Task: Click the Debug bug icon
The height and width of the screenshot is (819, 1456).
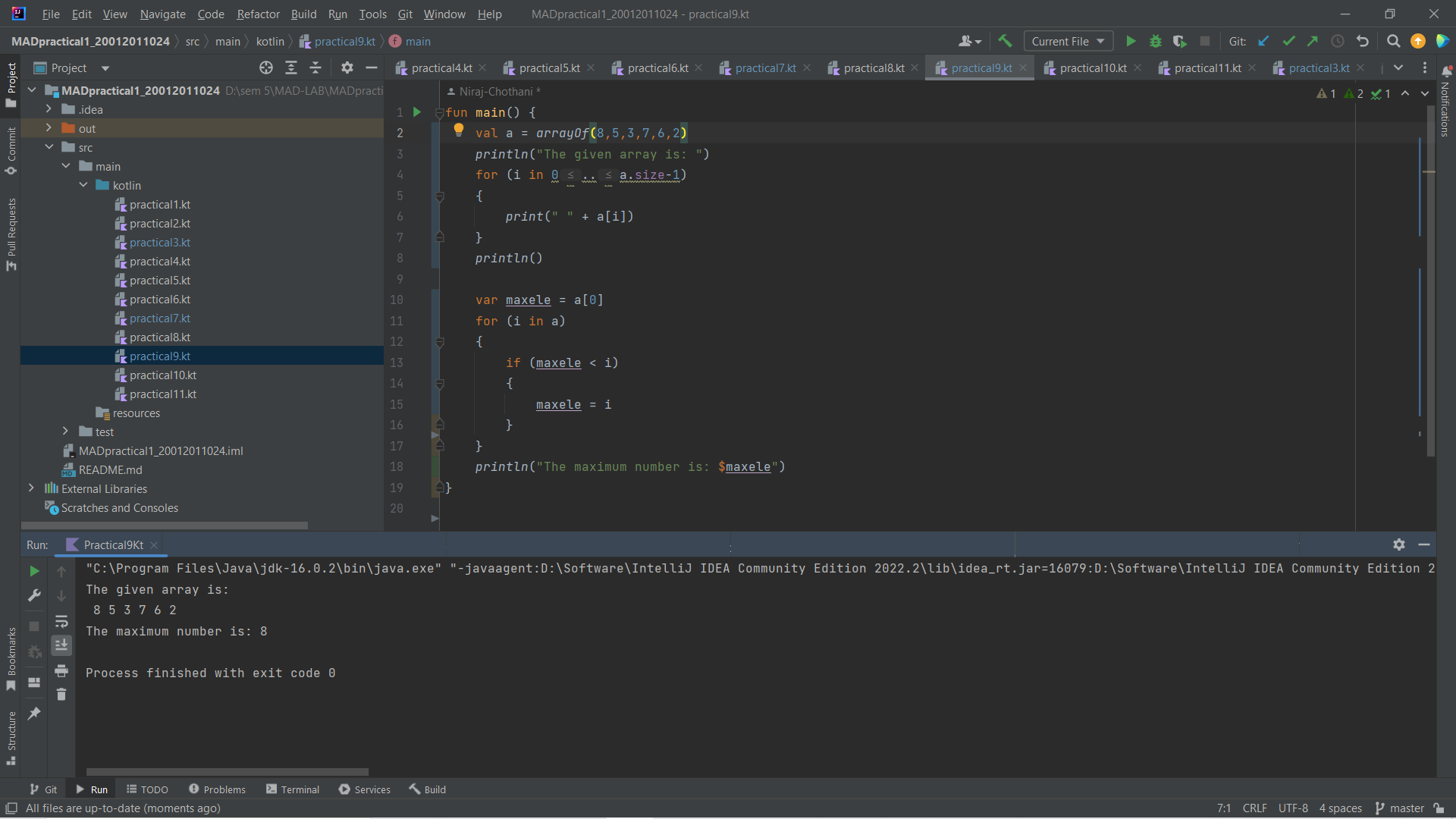Action: (x=1156, y=42)
